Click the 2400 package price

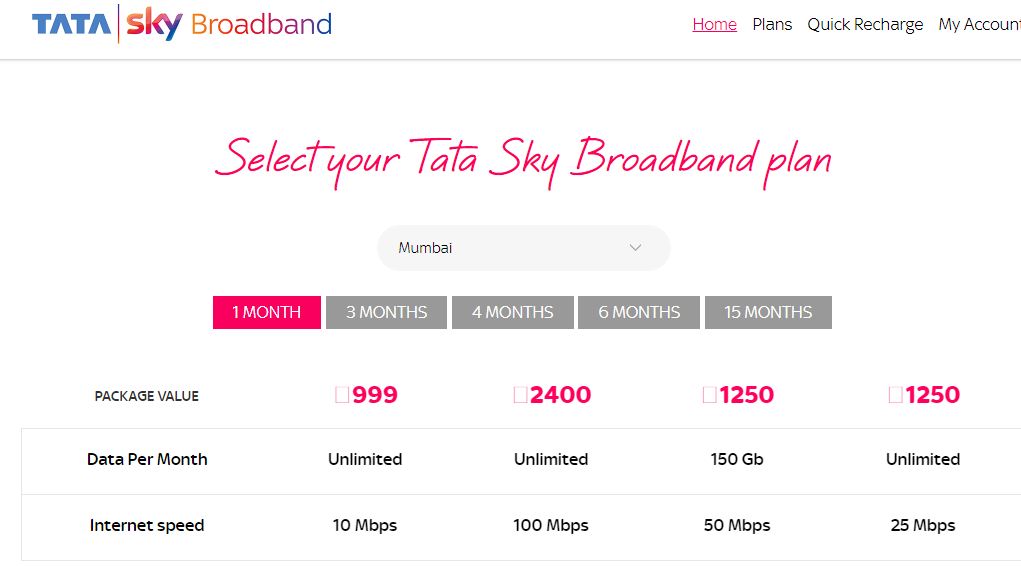point(552,395)
